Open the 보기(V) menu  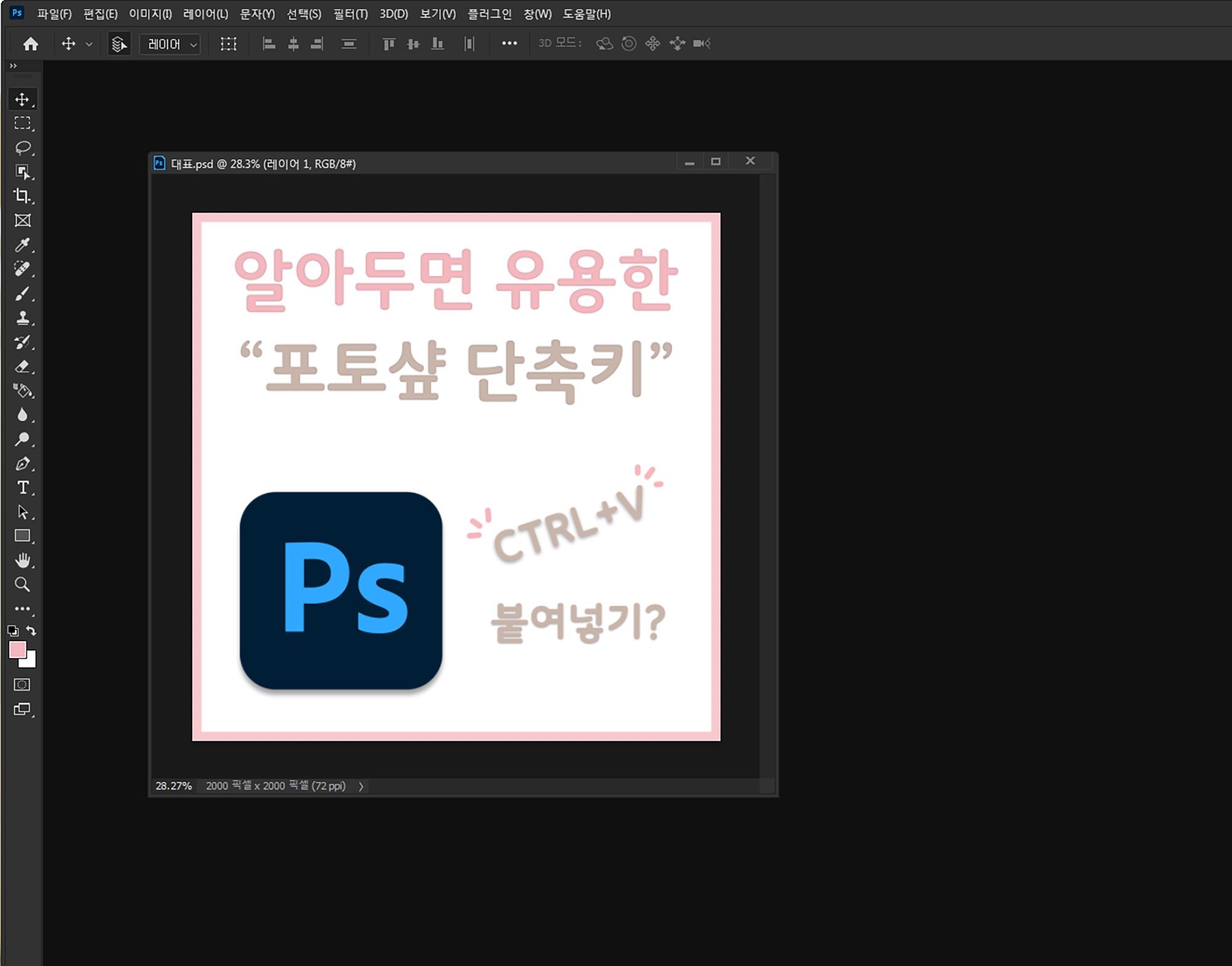coord(438,14)
